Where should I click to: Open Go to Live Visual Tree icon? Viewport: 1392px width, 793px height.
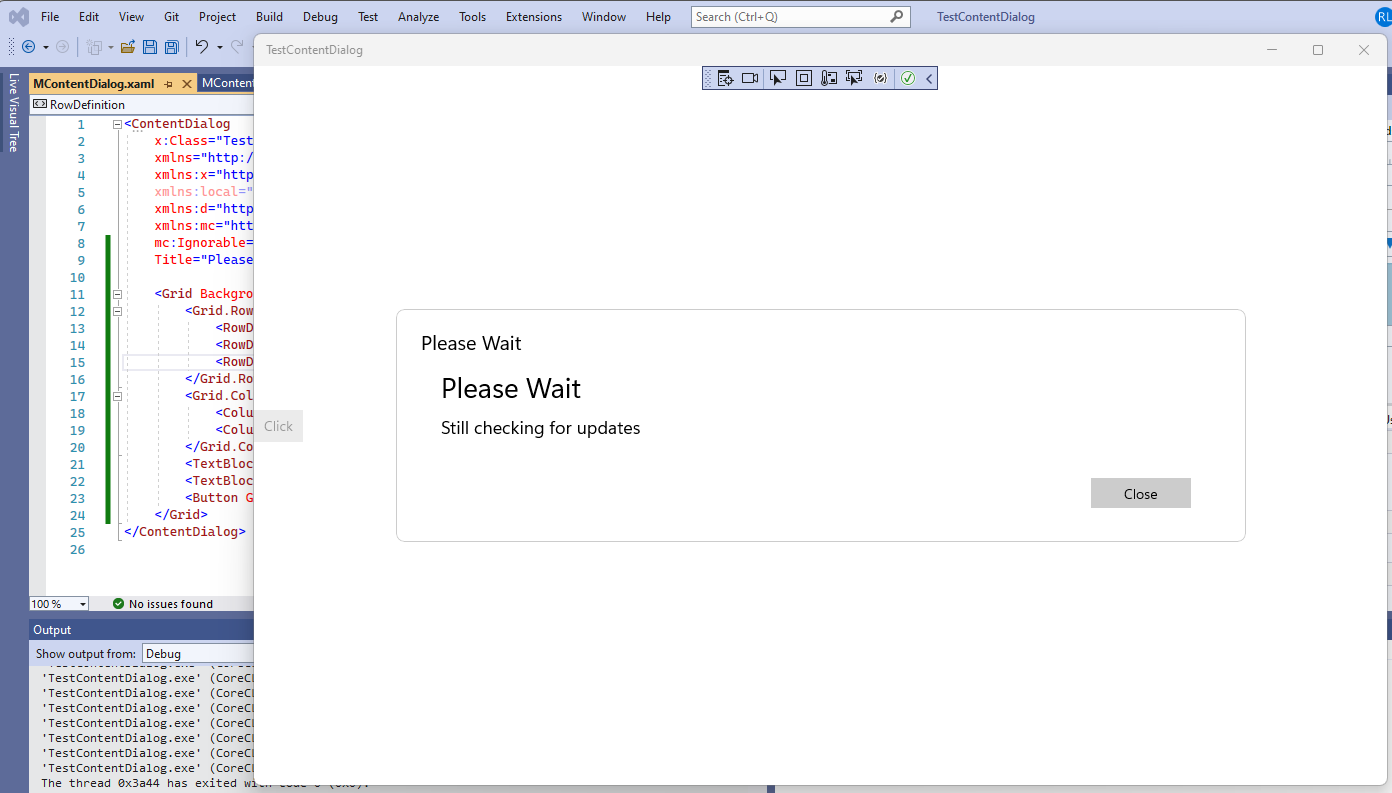click(725, 78)
